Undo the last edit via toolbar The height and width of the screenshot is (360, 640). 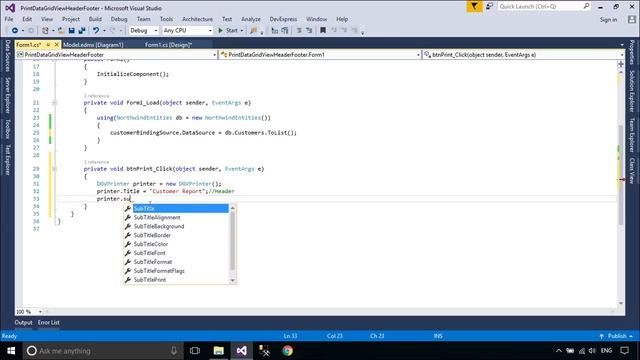(x=96, y=31)
